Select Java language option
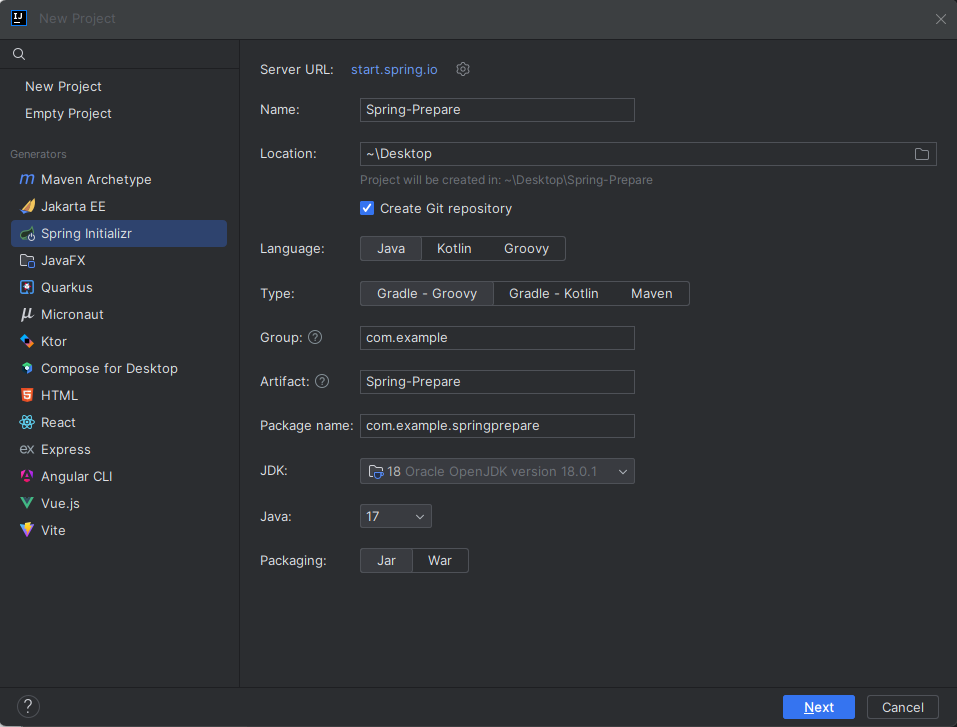Image resolution: width=957 pixels, height=727 pixels. [391, 248]
